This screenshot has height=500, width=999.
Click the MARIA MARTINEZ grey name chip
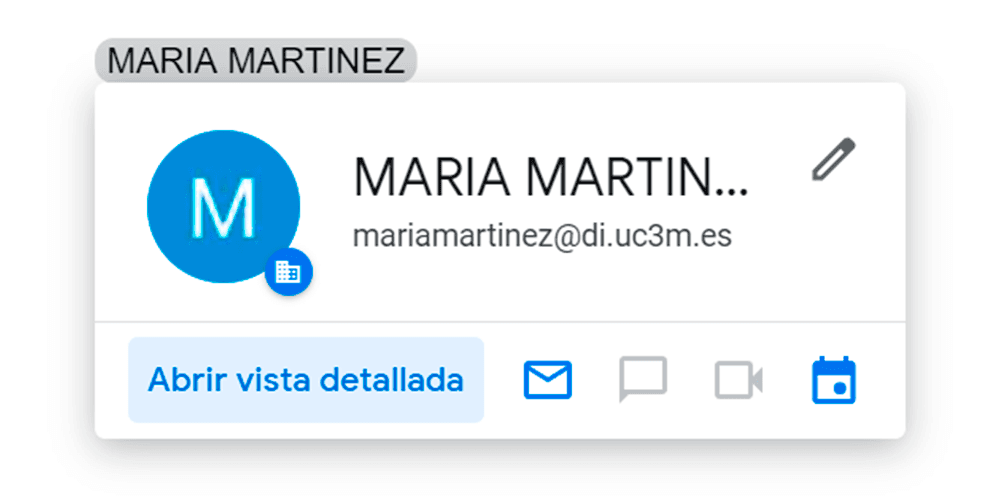coord(256,61)
